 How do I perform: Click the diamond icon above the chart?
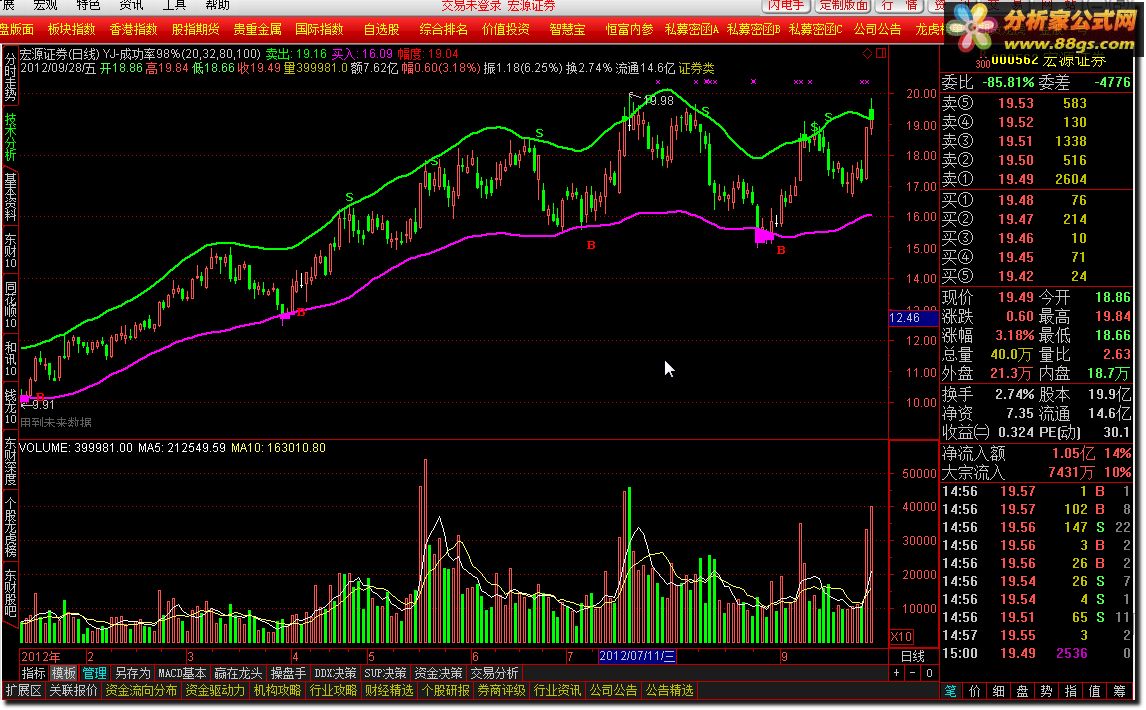tap(868, 53)
